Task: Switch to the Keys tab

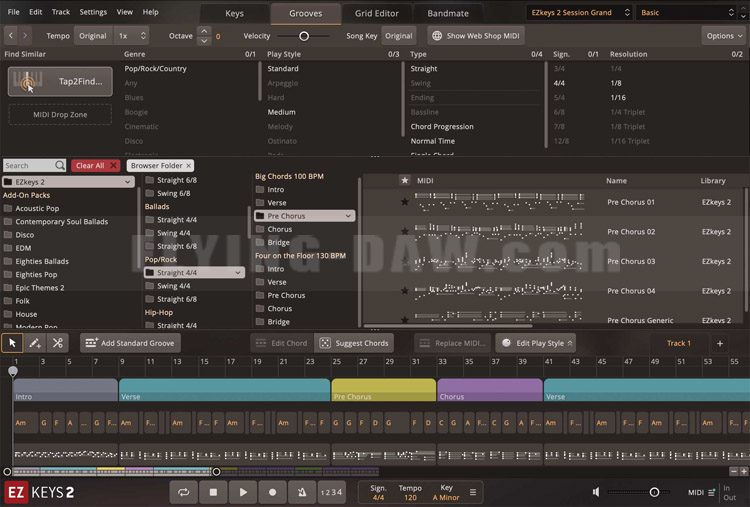Action: (234, 13)
